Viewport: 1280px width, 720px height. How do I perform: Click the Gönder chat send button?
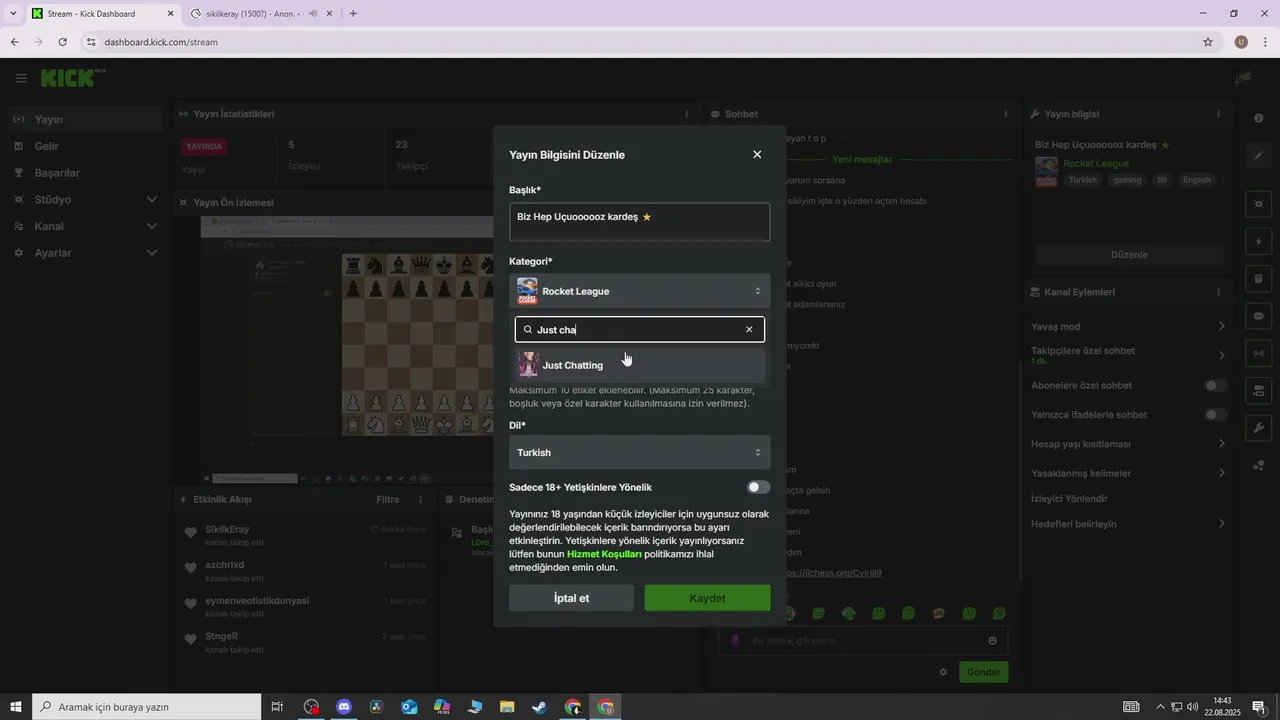pos(984,672)
